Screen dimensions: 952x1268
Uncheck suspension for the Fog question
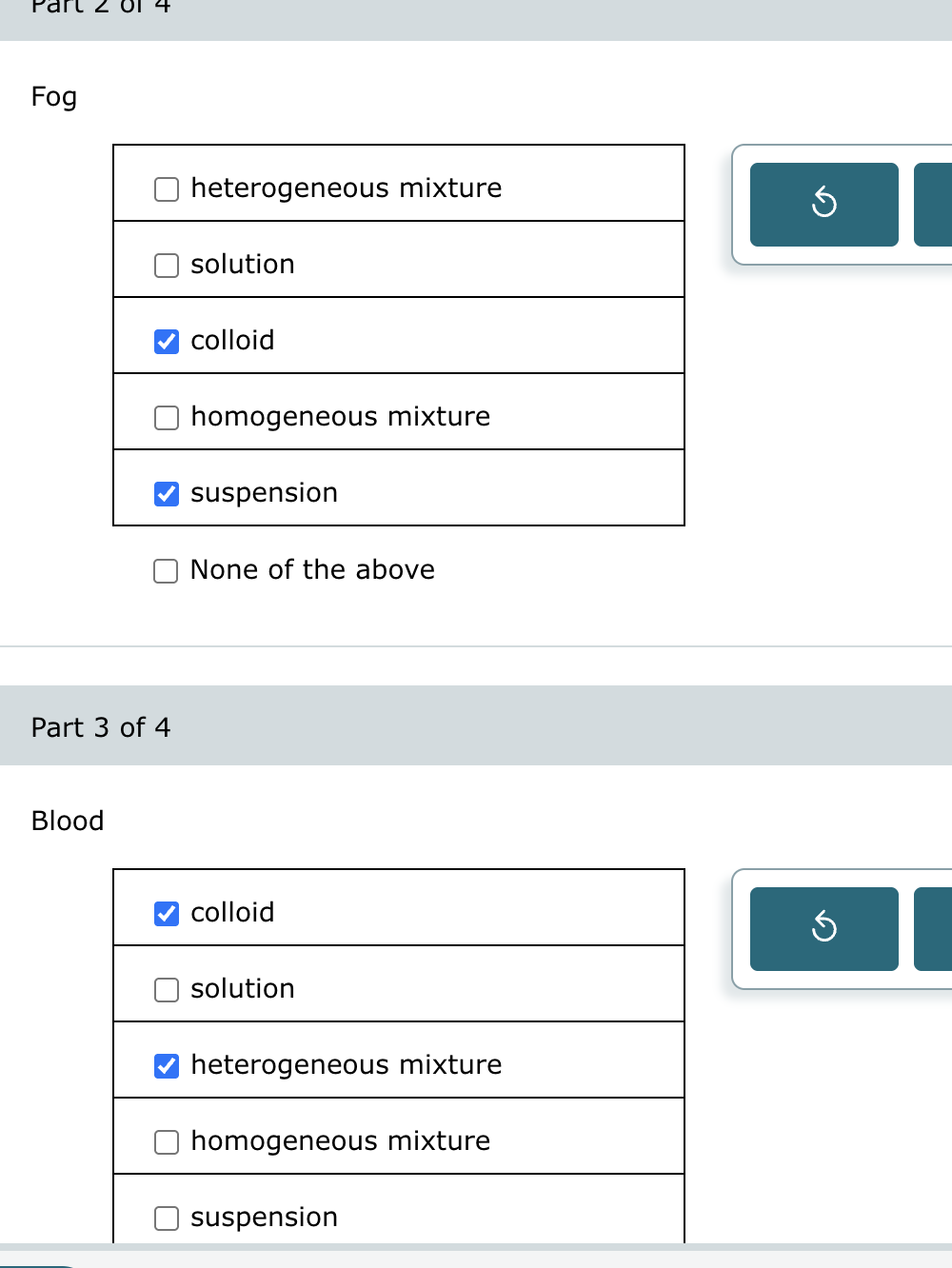pos(166,493)
